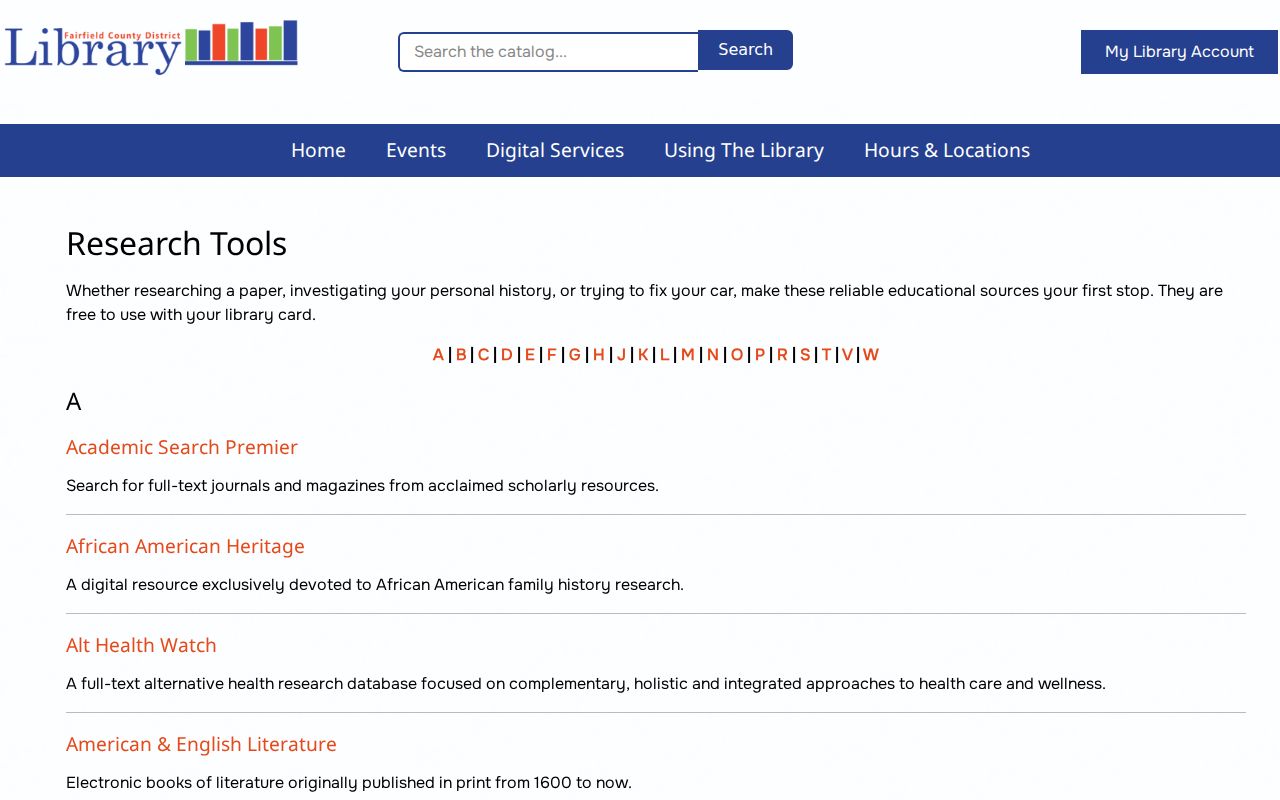Open the African American Heritage resource
This screenshot has width=1280, height=800.
tap(185, 546)
